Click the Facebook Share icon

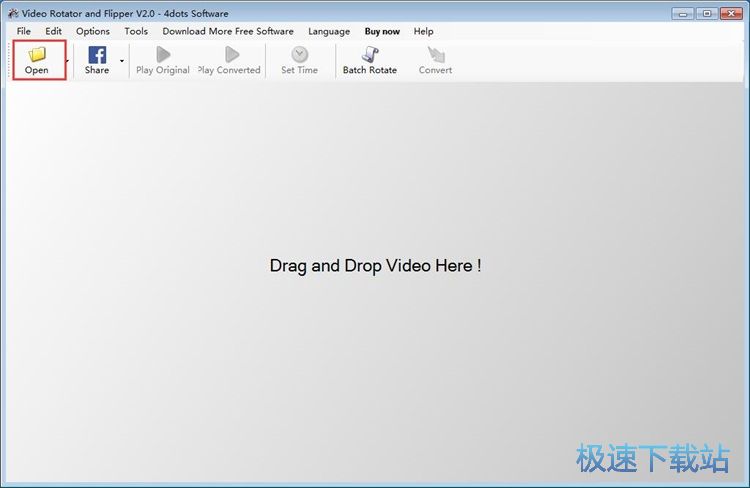pyautogui.click(x=97, y=55)
